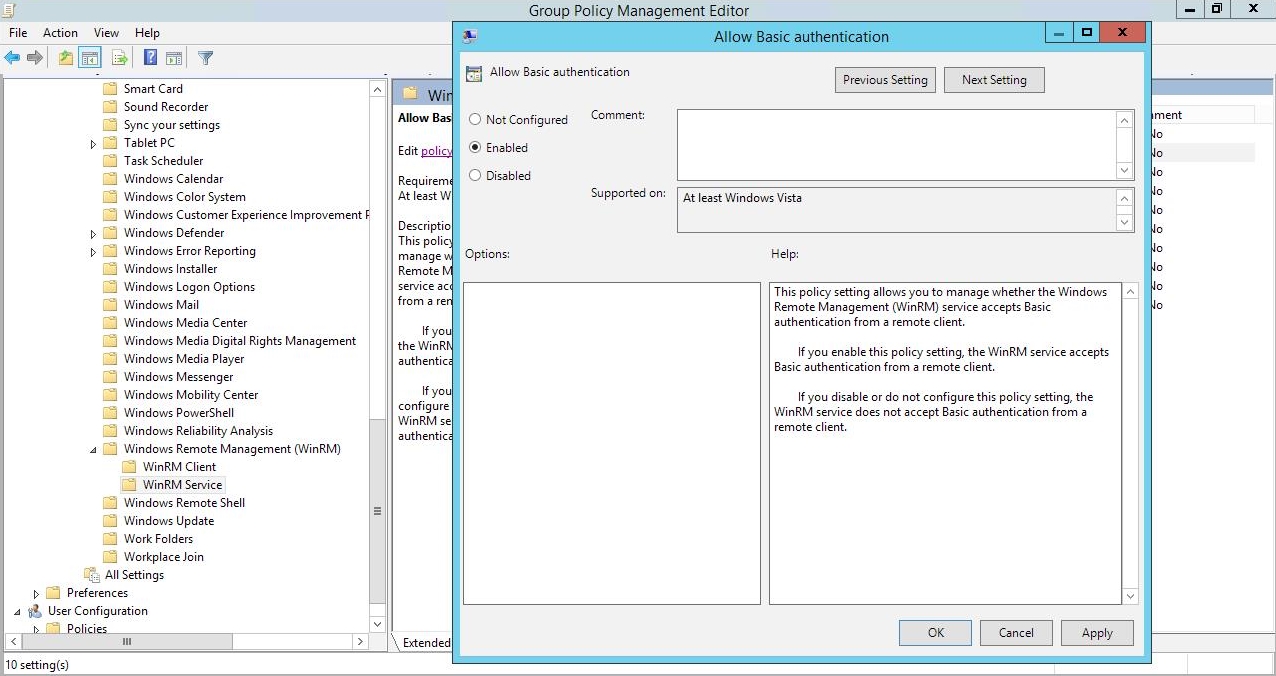Open Help via the question mark icon
The height and width of the screenshot is (676, 1276).
(x=150, y=58)
